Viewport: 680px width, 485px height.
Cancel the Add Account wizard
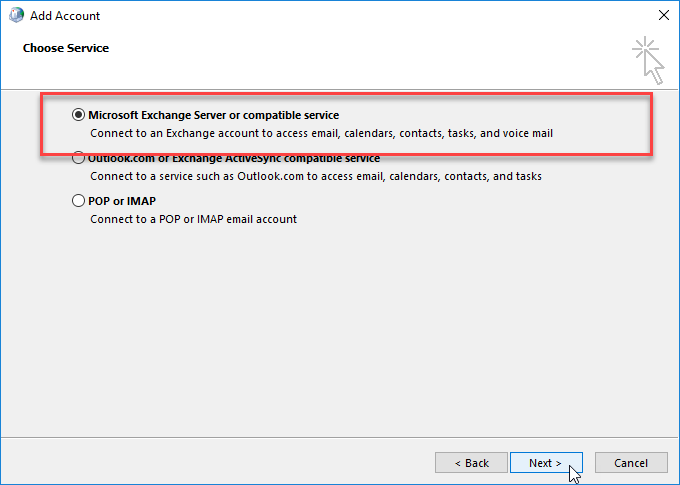click(631, 463)
